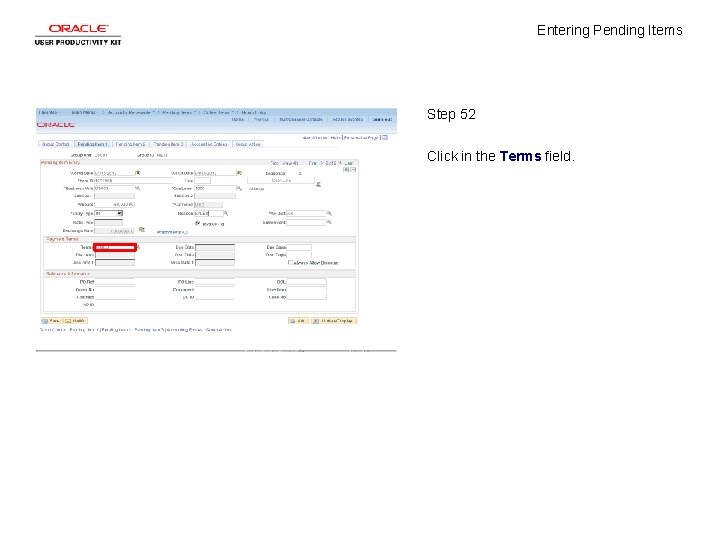720x540 pixels.
Task: Click the Save button
Action: [x=51, y=321]
